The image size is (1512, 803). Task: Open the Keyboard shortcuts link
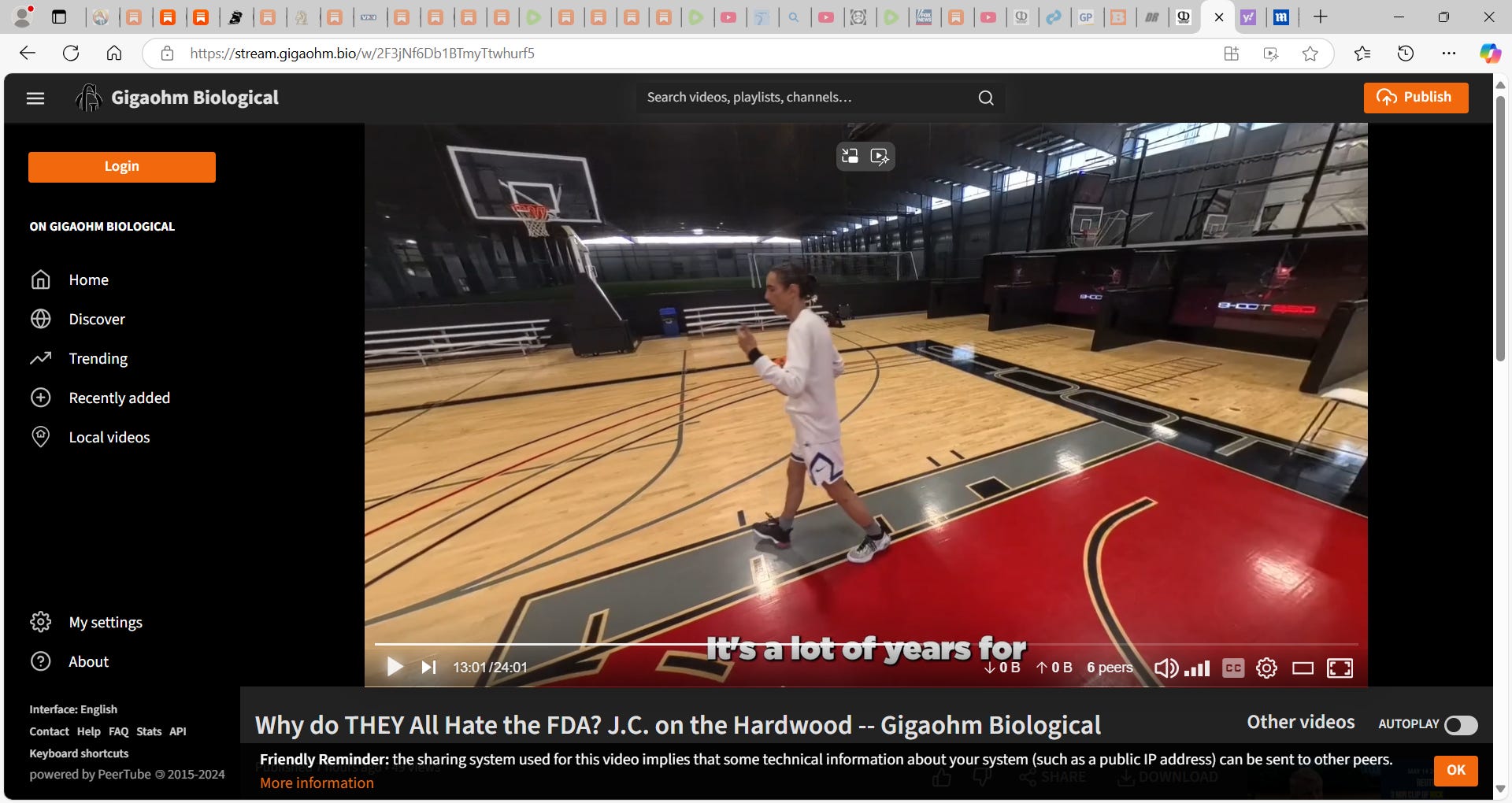coord(79,753)
